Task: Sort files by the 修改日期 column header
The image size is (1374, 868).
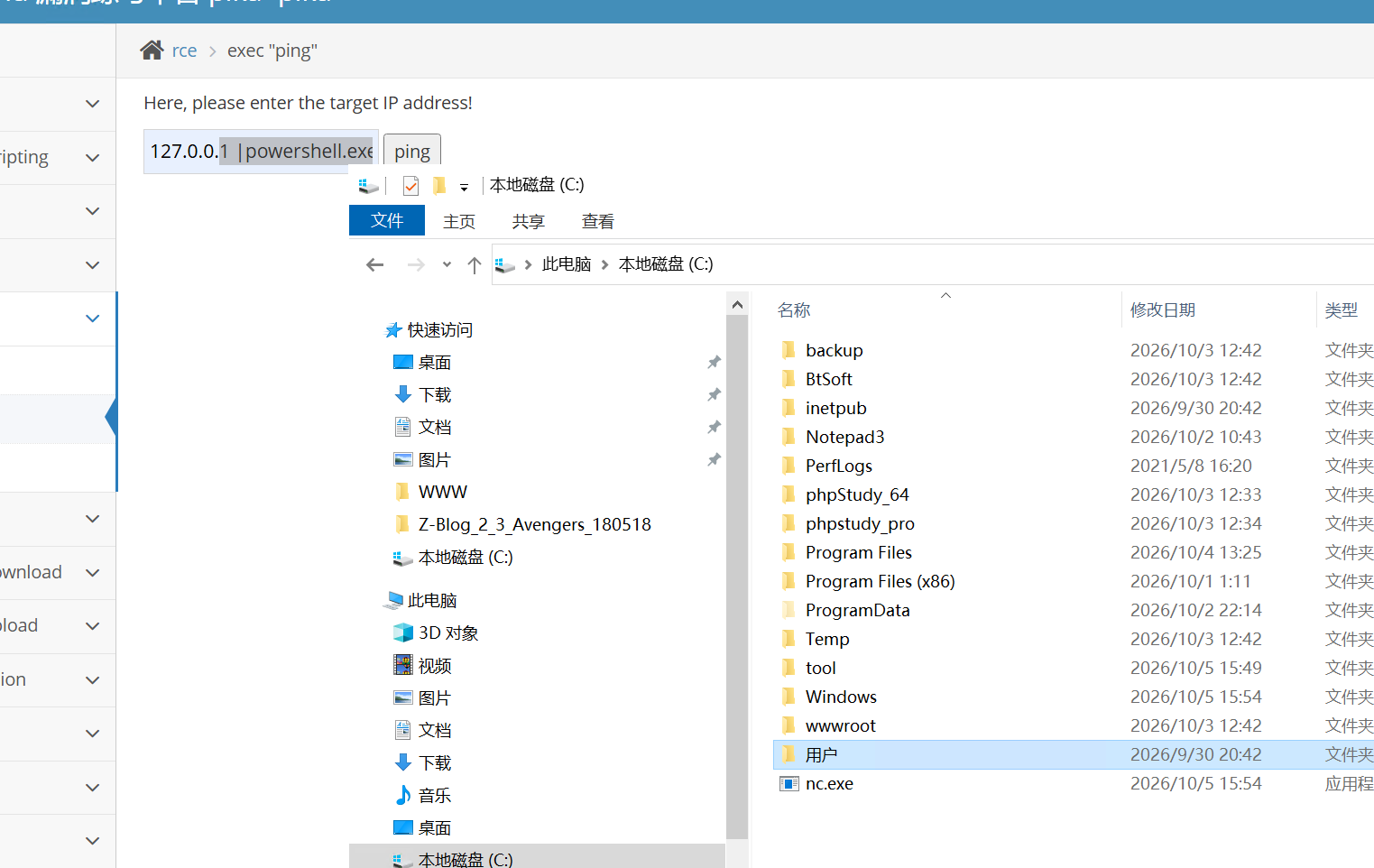Action: click(1163, 310)
